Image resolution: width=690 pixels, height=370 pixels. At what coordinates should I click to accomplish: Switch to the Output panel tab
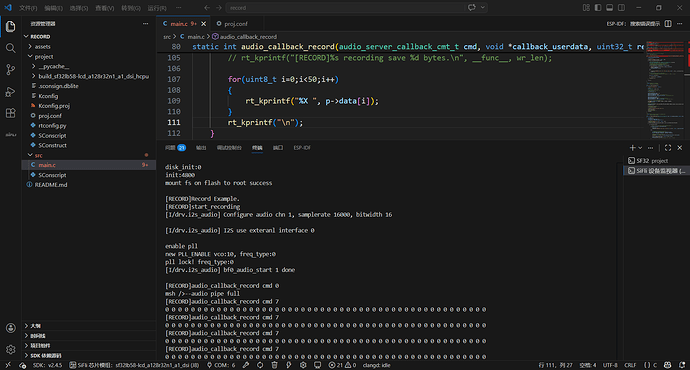point(201,148)
